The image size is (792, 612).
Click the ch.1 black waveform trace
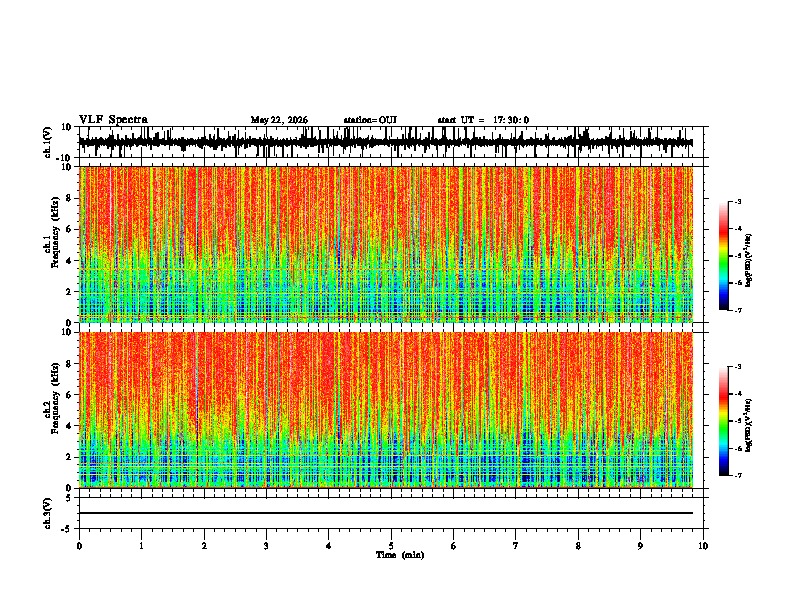tap(386, 142)
